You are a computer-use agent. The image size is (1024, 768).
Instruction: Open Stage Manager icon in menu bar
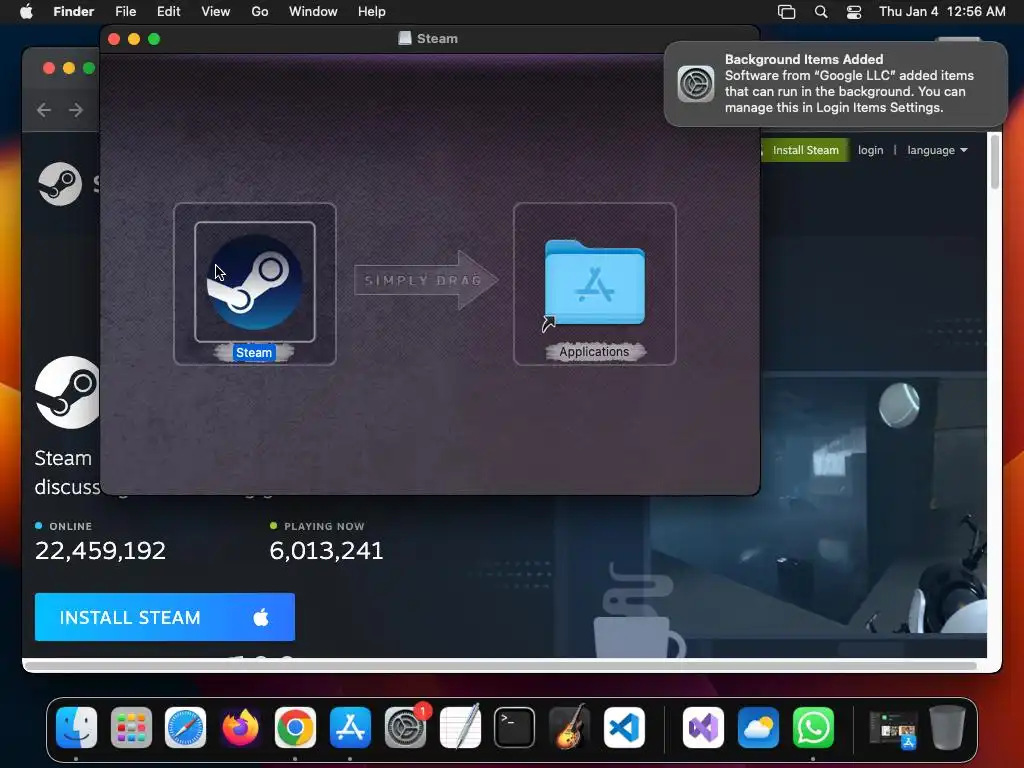point(786,12)
